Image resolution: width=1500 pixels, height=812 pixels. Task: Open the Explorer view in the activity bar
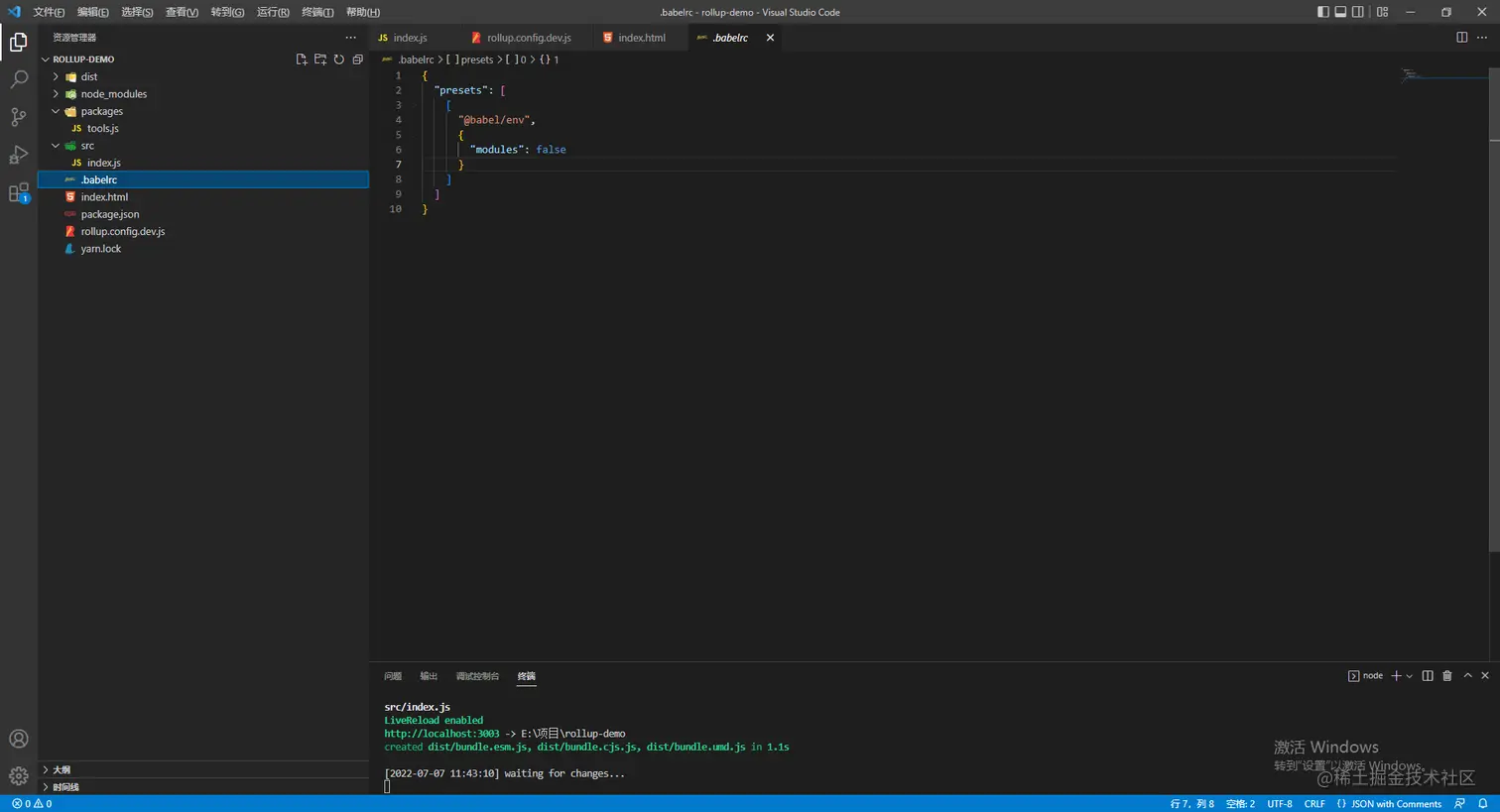pyautogui.click(x=18, y=42)
